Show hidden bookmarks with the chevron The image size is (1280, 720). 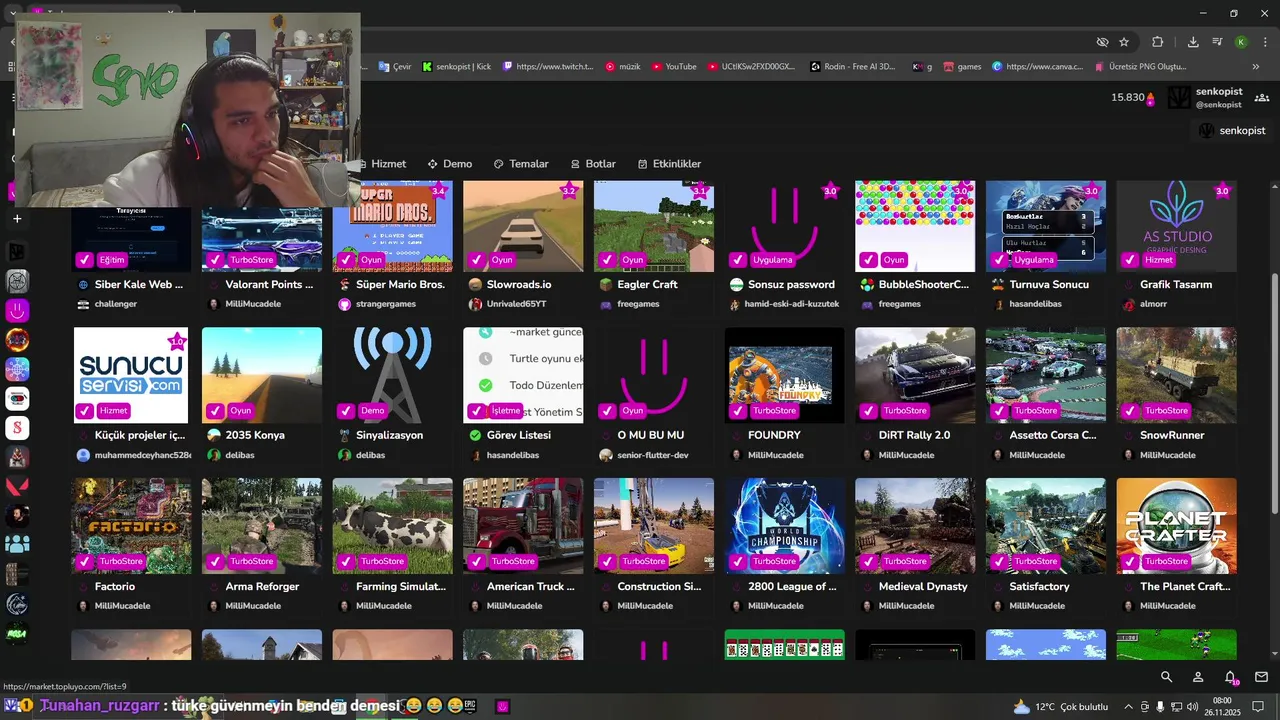[1258, 67]
